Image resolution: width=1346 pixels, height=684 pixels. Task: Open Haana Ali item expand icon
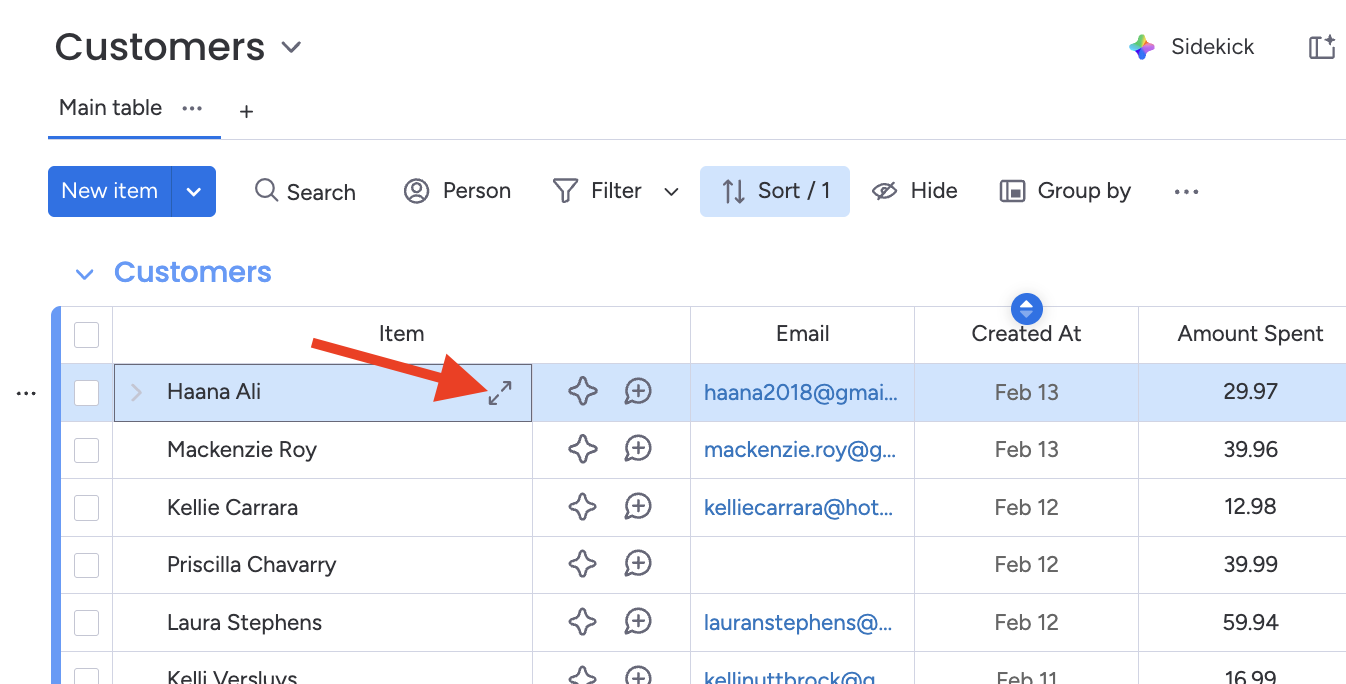point(500,393)
